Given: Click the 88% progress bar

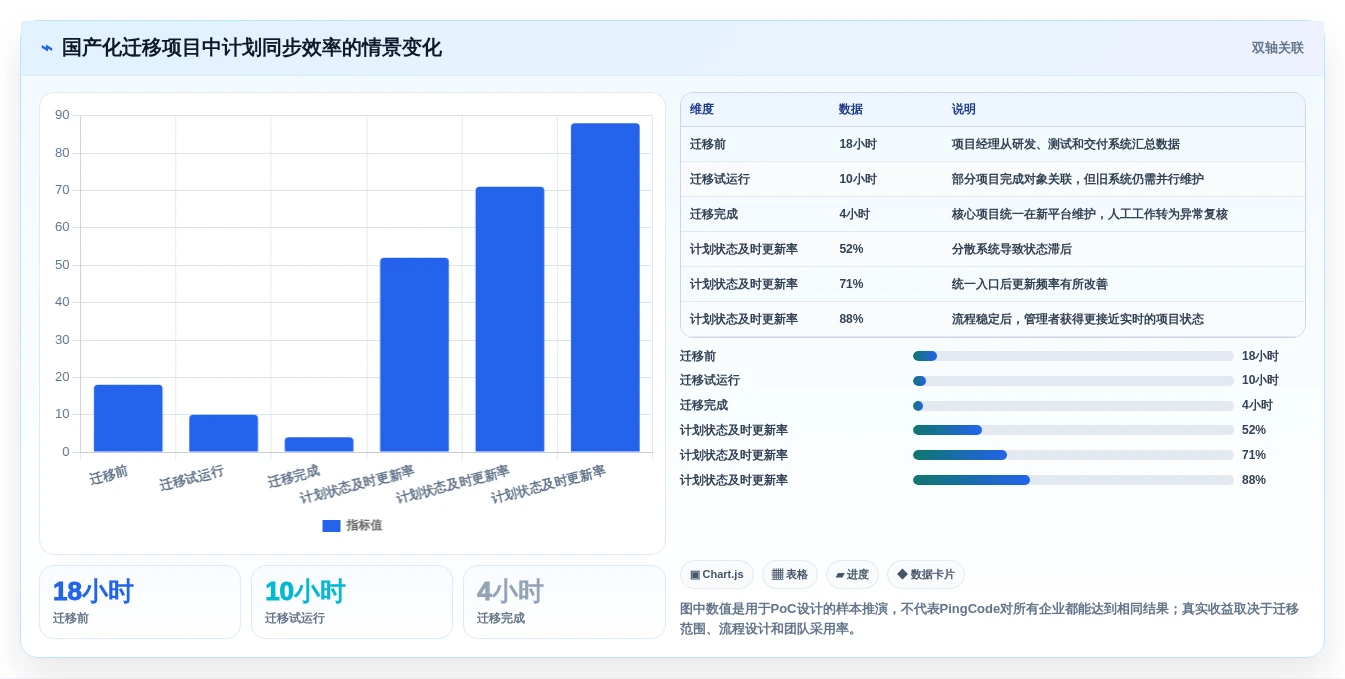Looking at the screenshot, I should 1073,480.
